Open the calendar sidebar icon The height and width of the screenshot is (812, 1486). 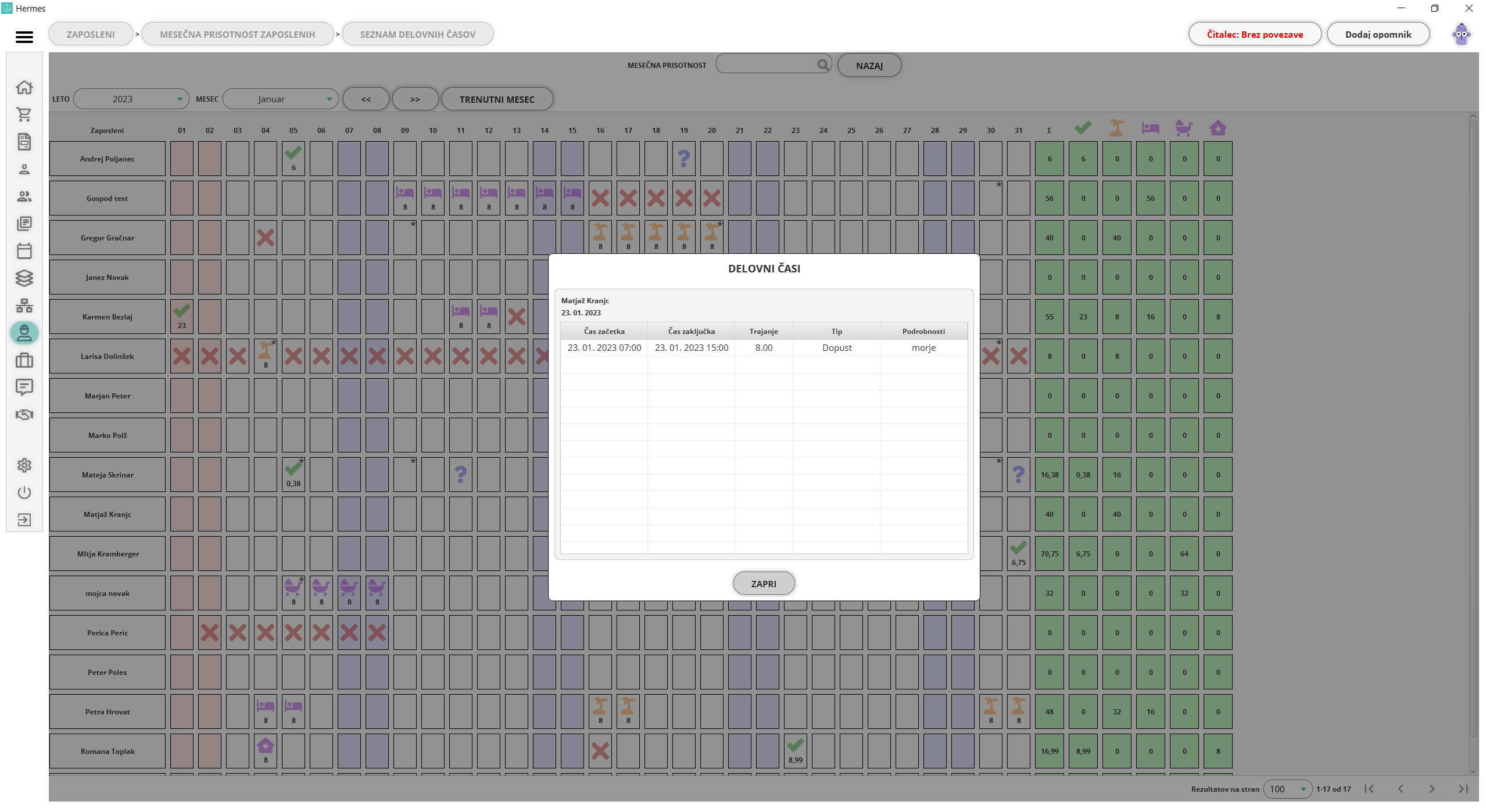coord(24,251)
